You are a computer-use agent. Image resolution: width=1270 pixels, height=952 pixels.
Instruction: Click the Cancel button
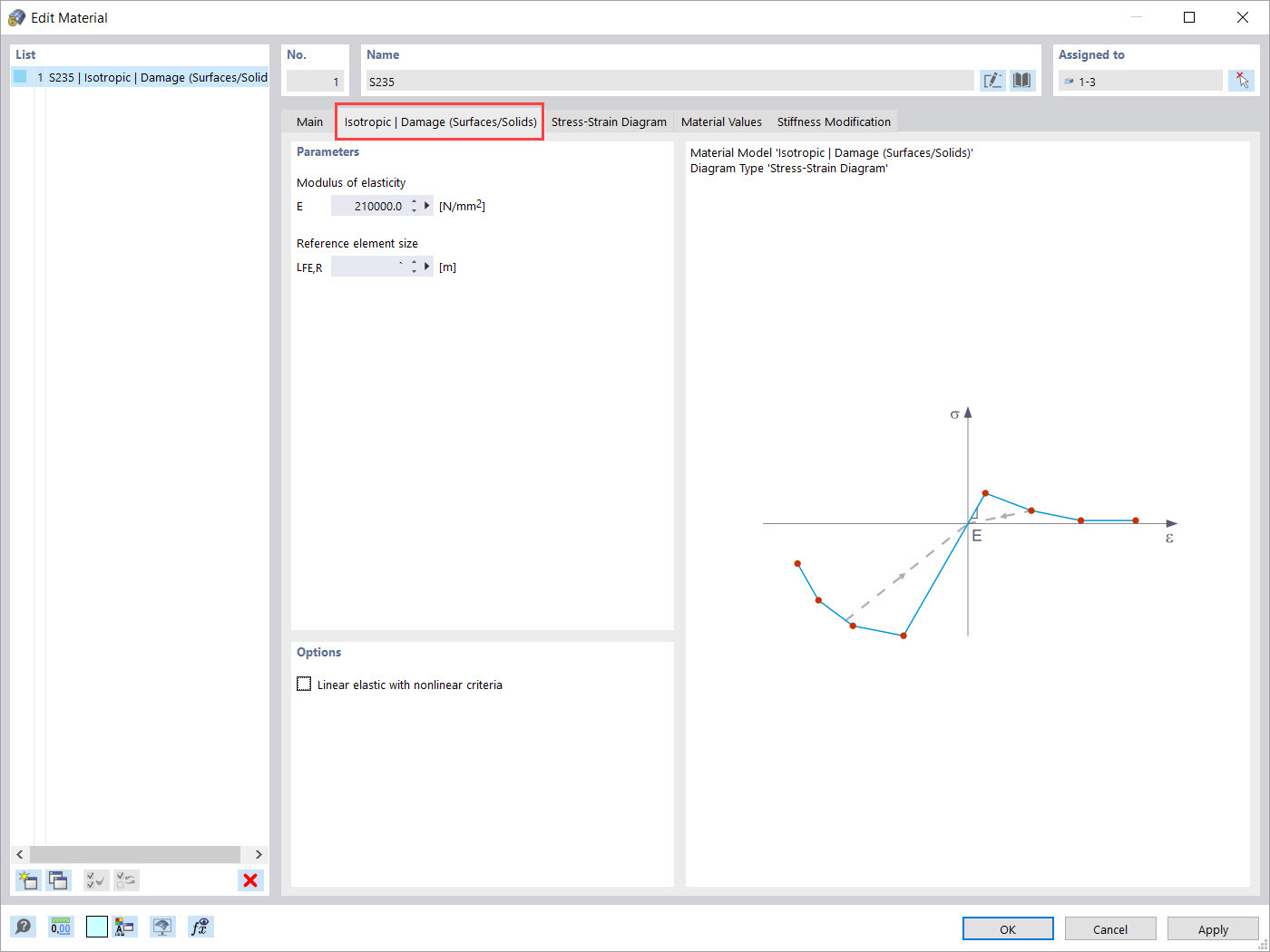point(1110,928)
